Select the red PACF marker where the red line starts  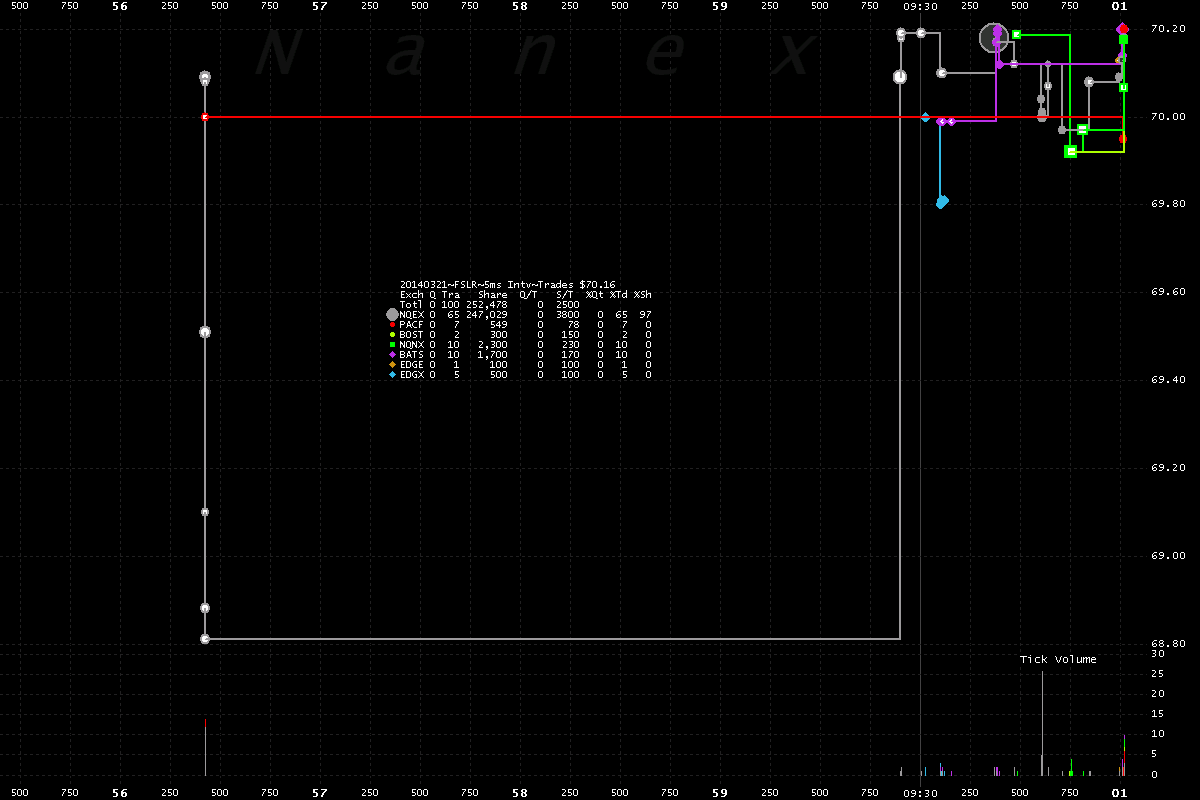tap(205, 117)
